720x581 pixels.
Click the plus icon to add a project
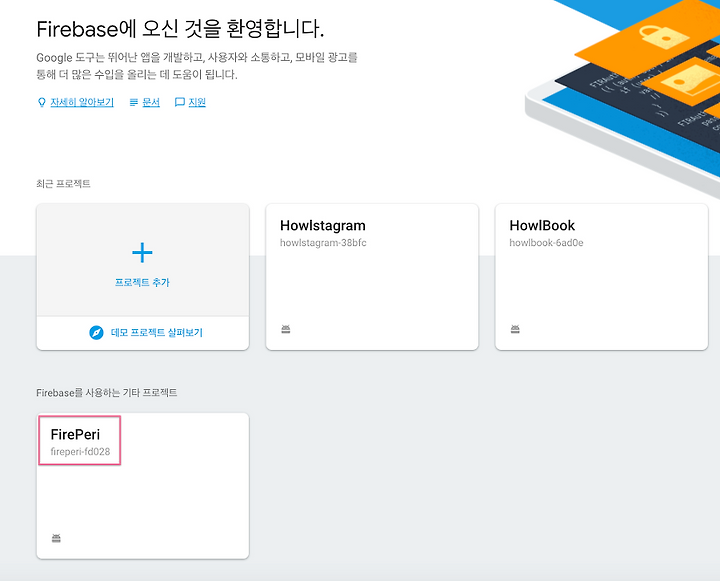coord(142,253)
